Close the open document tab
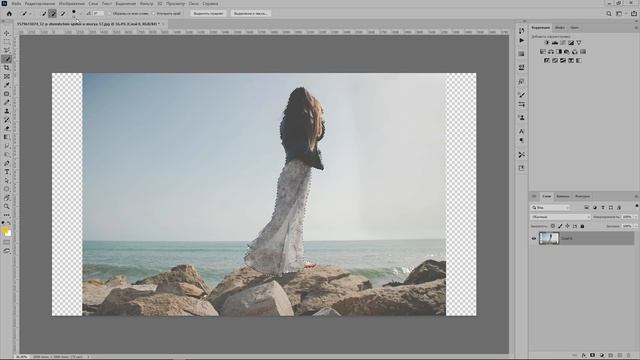The height and width of the screenshot is (360, 640). point(163,24)
